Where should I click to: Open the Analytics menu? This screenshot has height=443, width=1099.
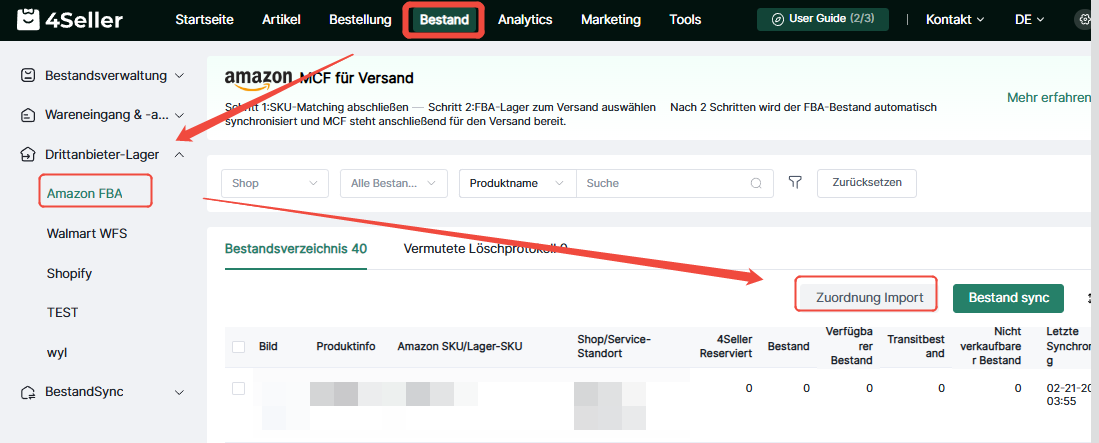click(525, 20)
